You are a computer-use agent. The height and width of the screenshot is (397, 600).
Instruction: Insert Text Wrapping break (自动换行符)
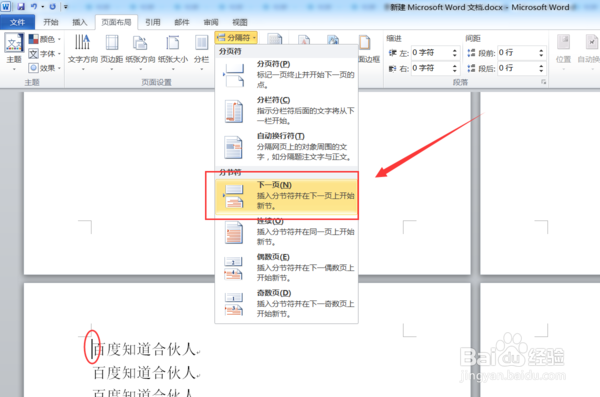287,147
